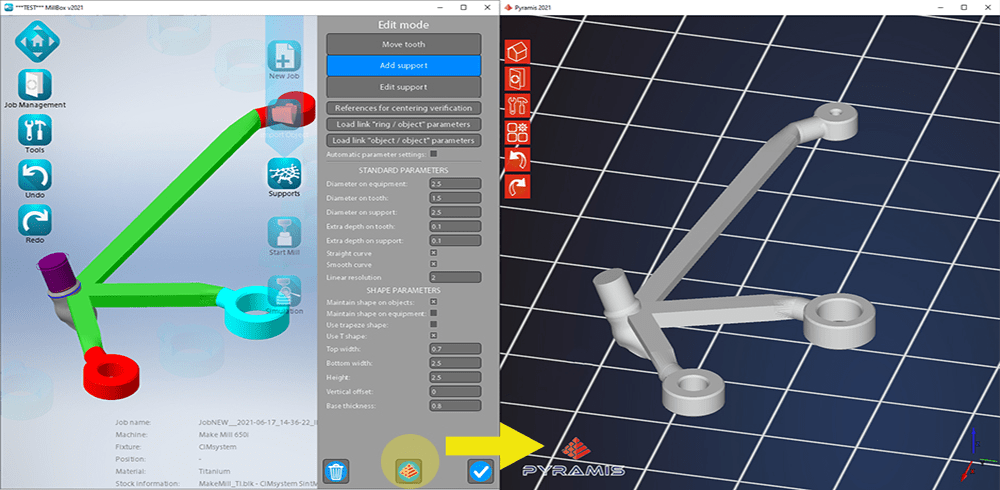
Task: Click Extra depth on support field
Action: [x=455, y=241]
